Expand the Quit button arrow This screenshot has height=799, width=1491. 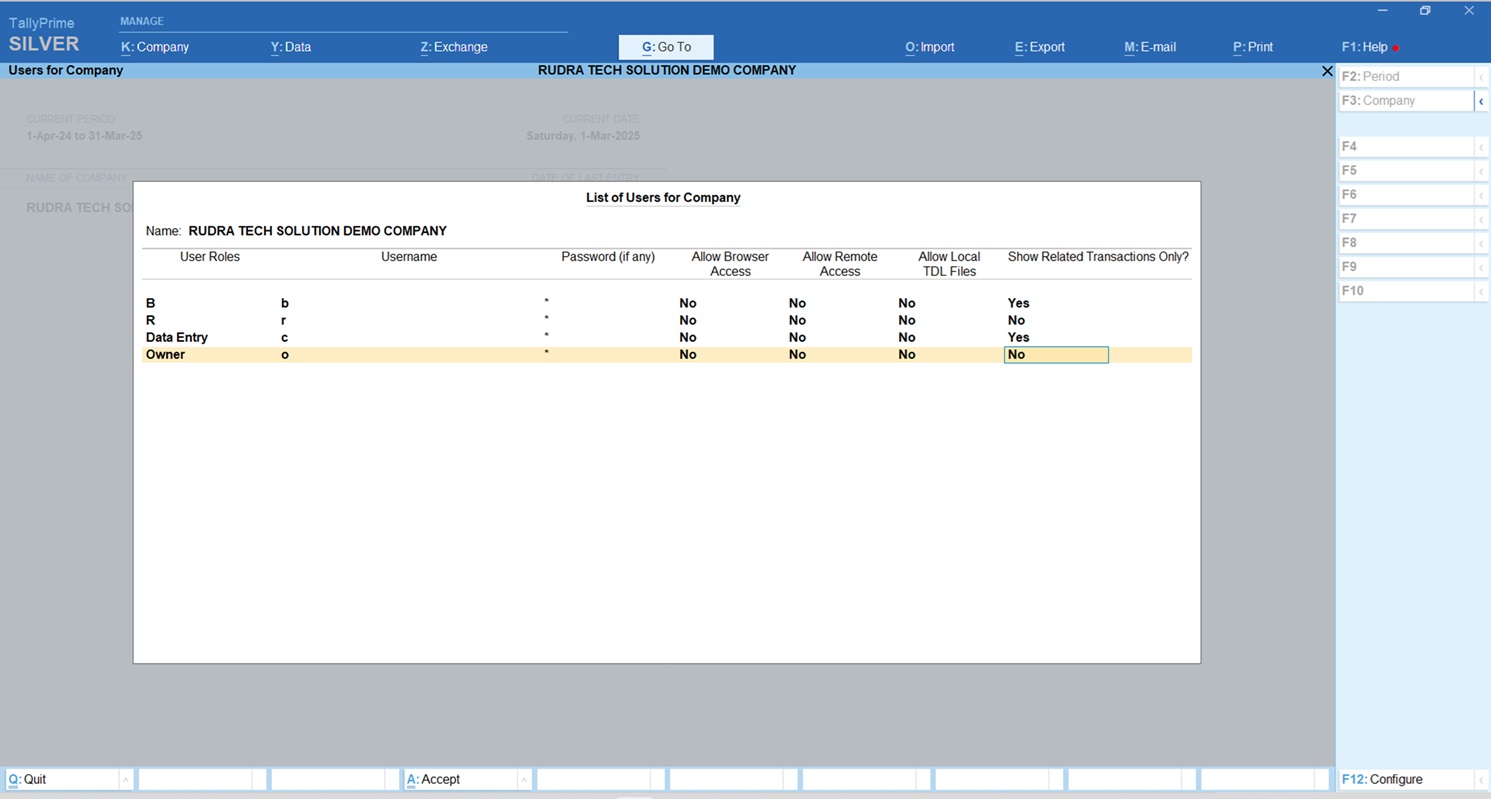tap(125, 780)
